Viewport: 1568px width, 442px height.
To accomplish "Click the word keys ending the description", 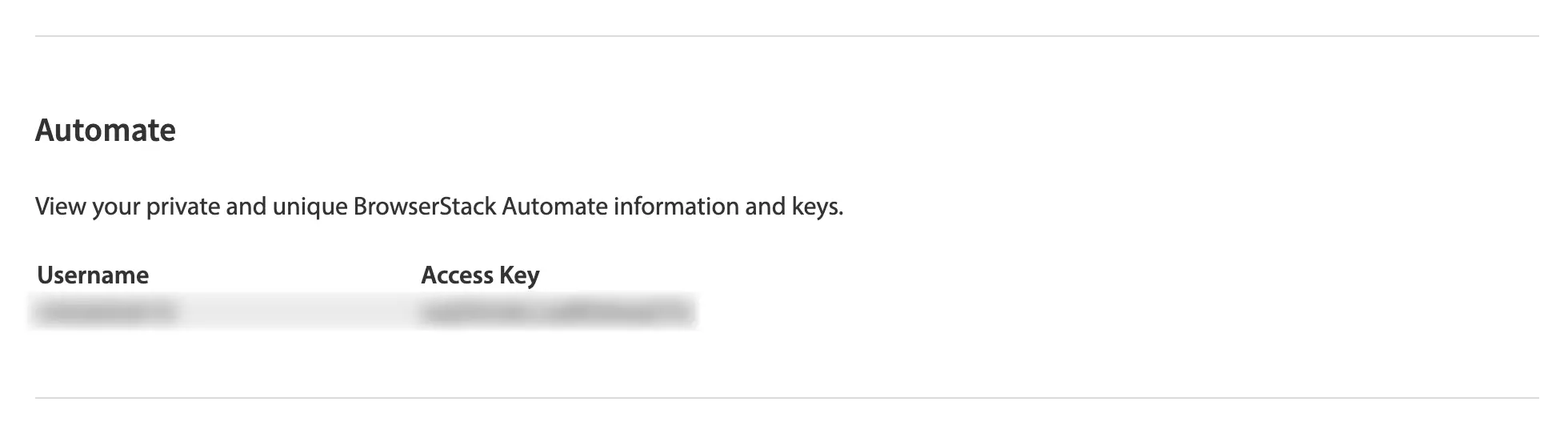I will click(816, 207).
